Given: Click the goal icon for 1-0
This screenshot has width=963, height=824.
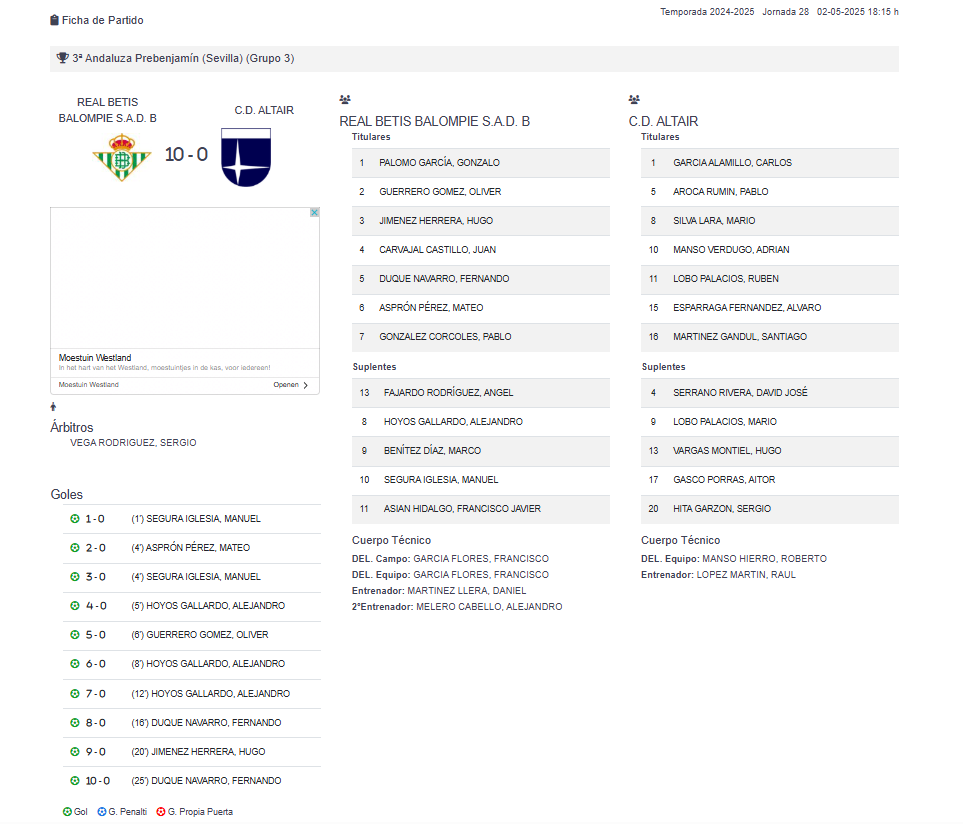Looking at the screenshot, I should tap(75, 519).
